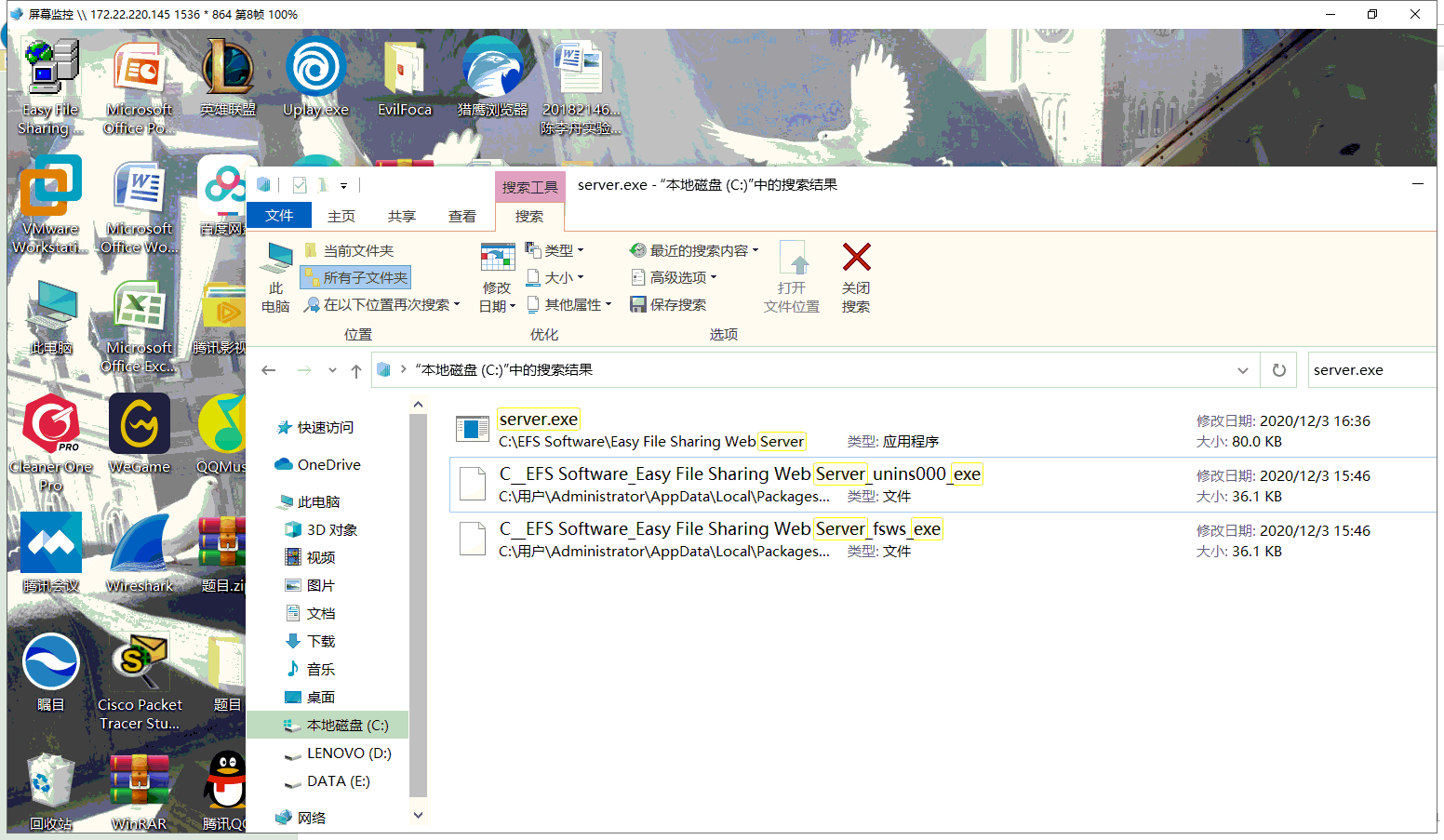Open 腾讯会议 desktop icon
Screen dimensions: 1444x840
click(x=51, y=553)
